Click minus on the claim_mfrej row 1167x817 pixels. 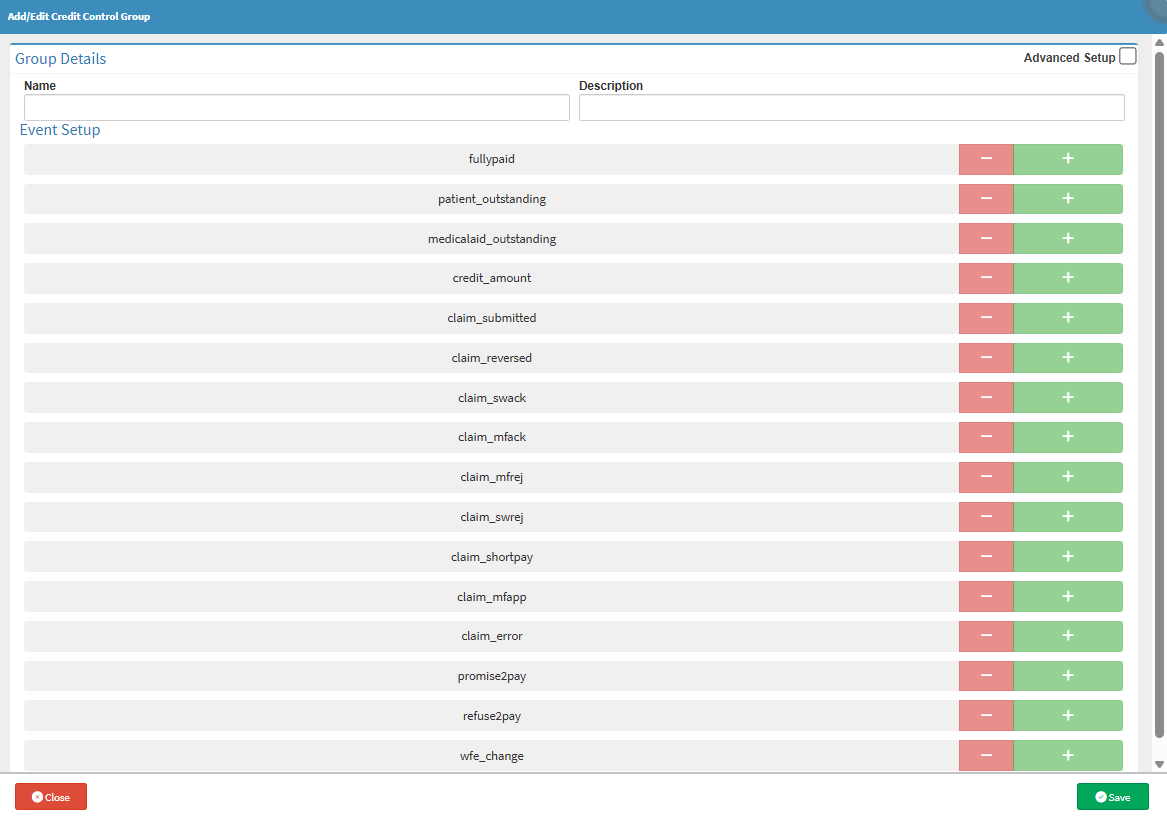tap(986, 477)
